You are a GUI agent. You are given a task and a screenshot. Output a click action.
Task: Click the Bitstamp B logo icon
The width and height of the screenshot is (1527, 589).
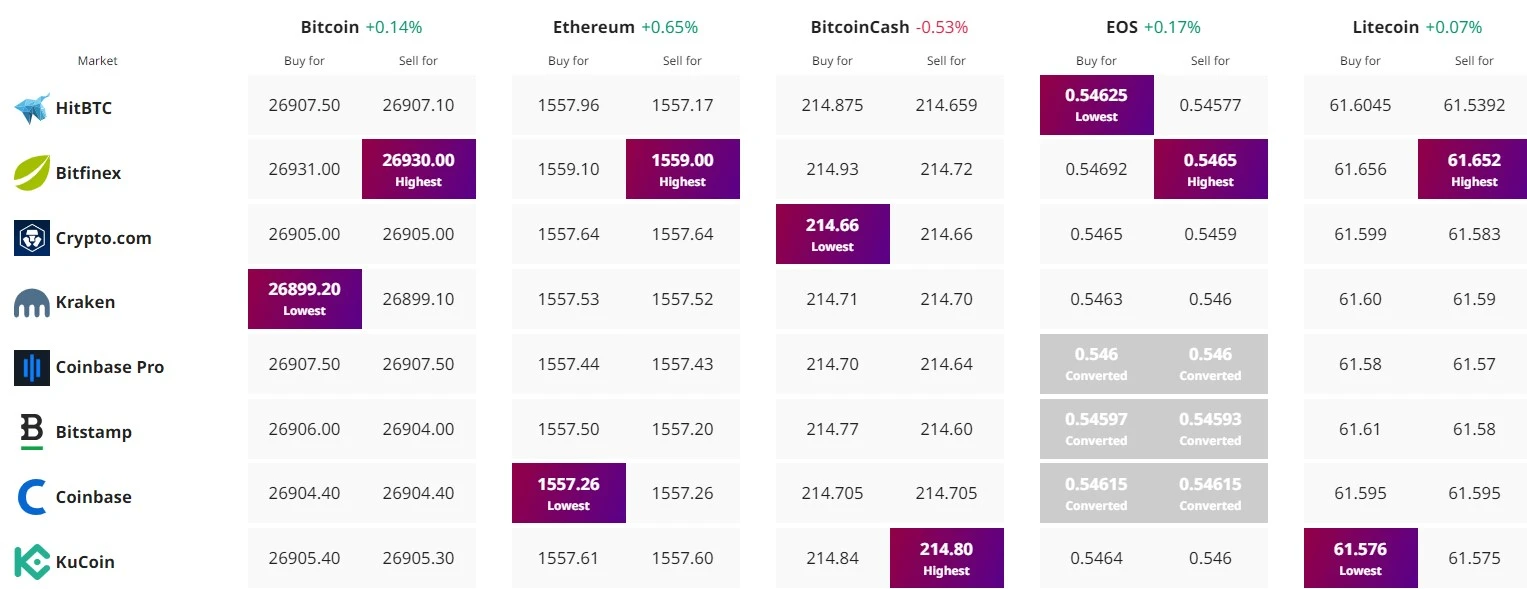(x=32, y=432)
